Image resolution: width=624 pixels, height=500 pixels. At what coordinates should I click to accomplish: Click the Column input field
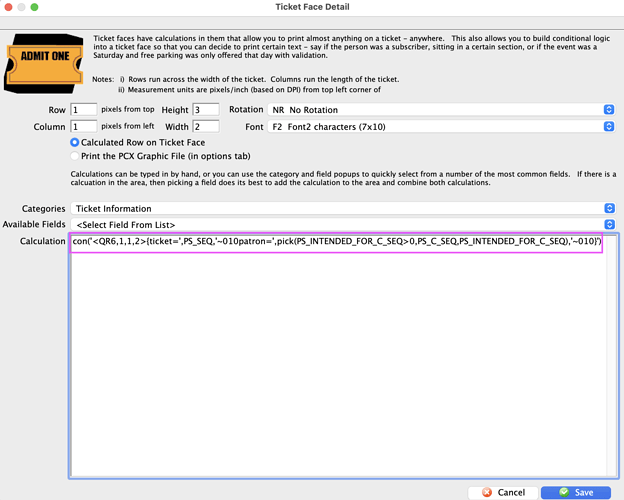(84, 127)
